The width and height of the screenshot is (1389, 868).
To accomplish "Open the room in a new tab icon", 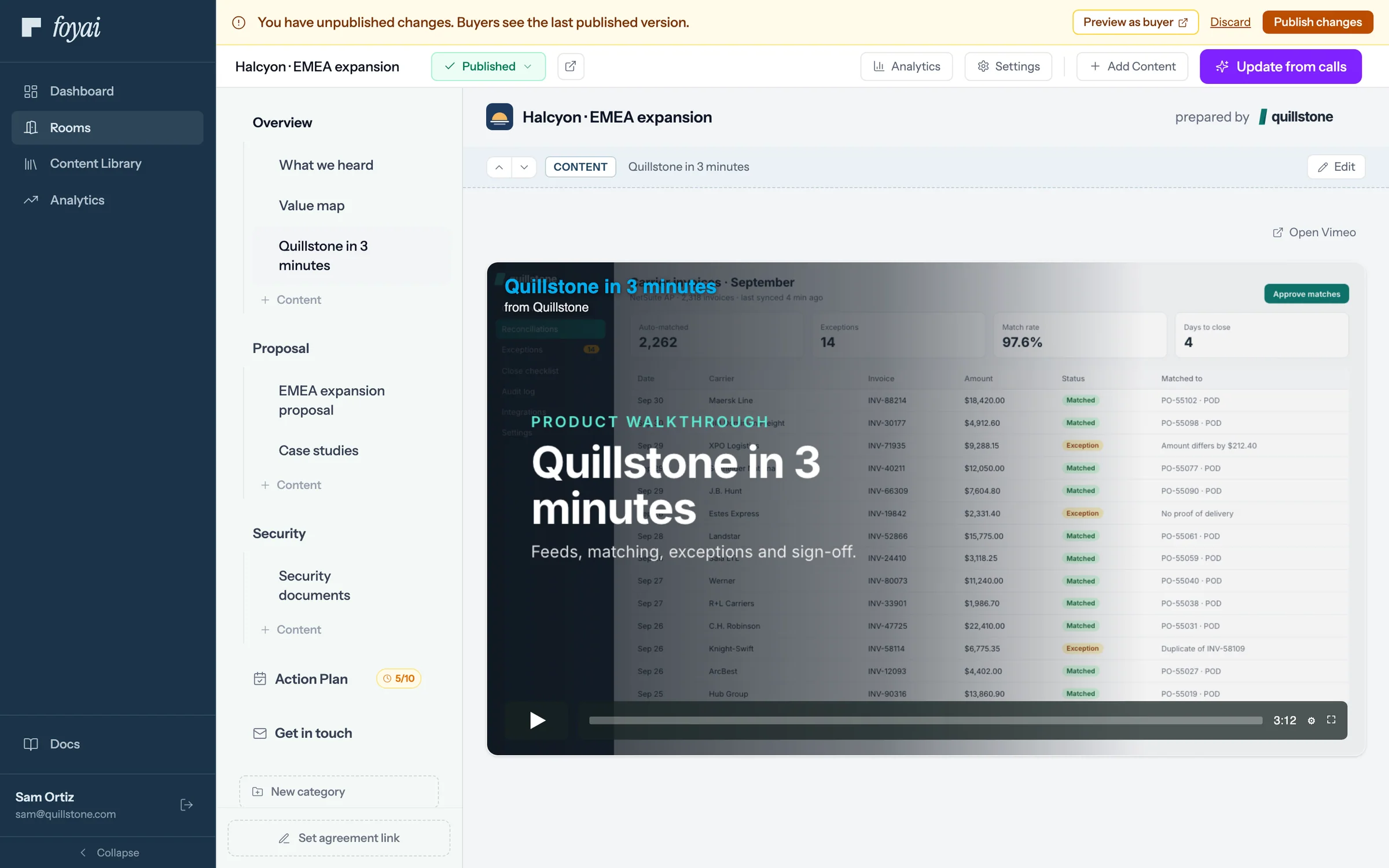I will pos(570,67).
